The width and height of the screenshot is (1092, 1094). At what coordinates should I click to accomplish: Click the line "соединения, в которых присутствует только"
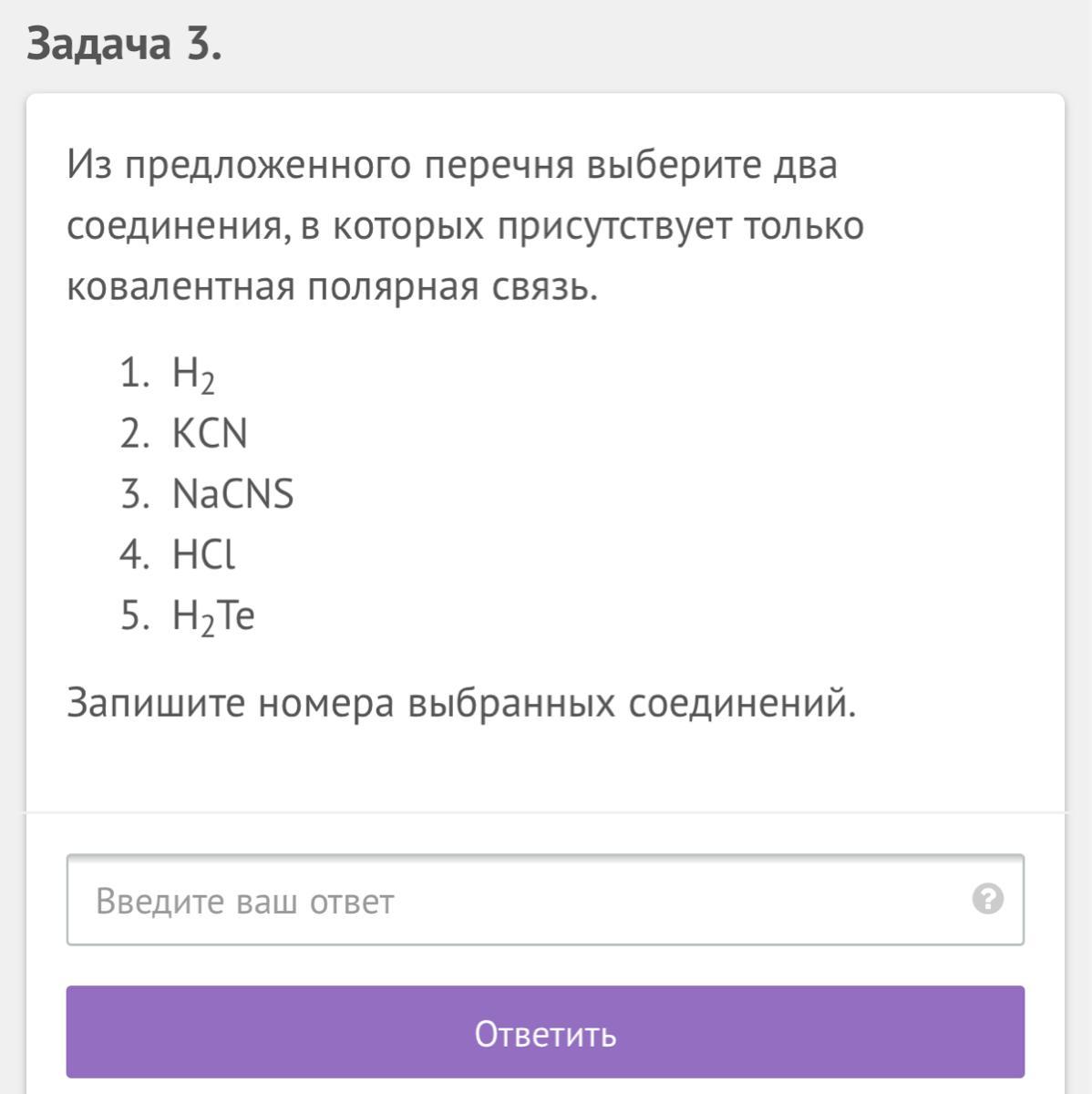point(465,226)
